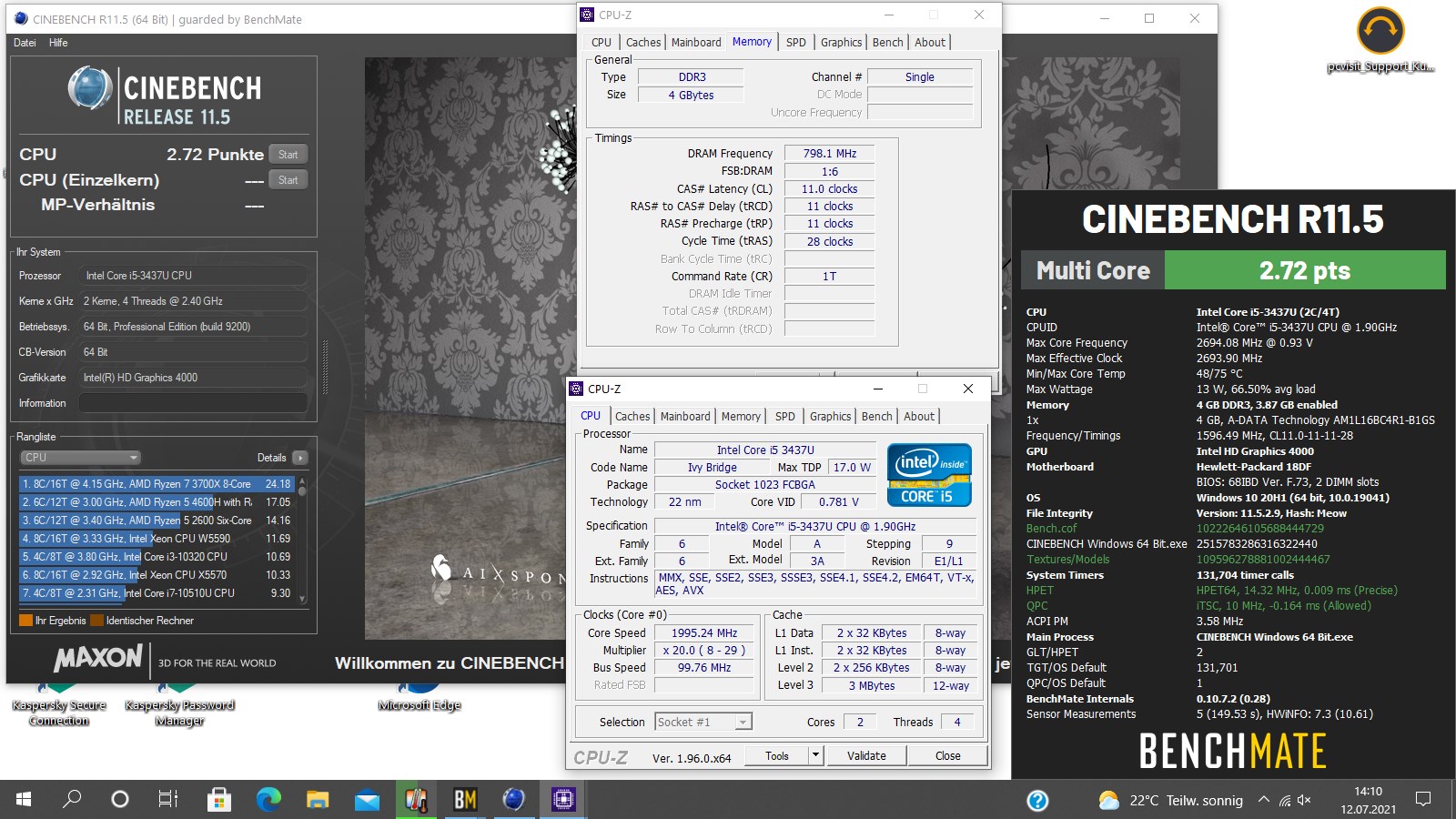Screen dimensions: 1456x819
Task: Start the CPU multi-core benchmark
Action: pyautogui.click(x=288, y=155)
